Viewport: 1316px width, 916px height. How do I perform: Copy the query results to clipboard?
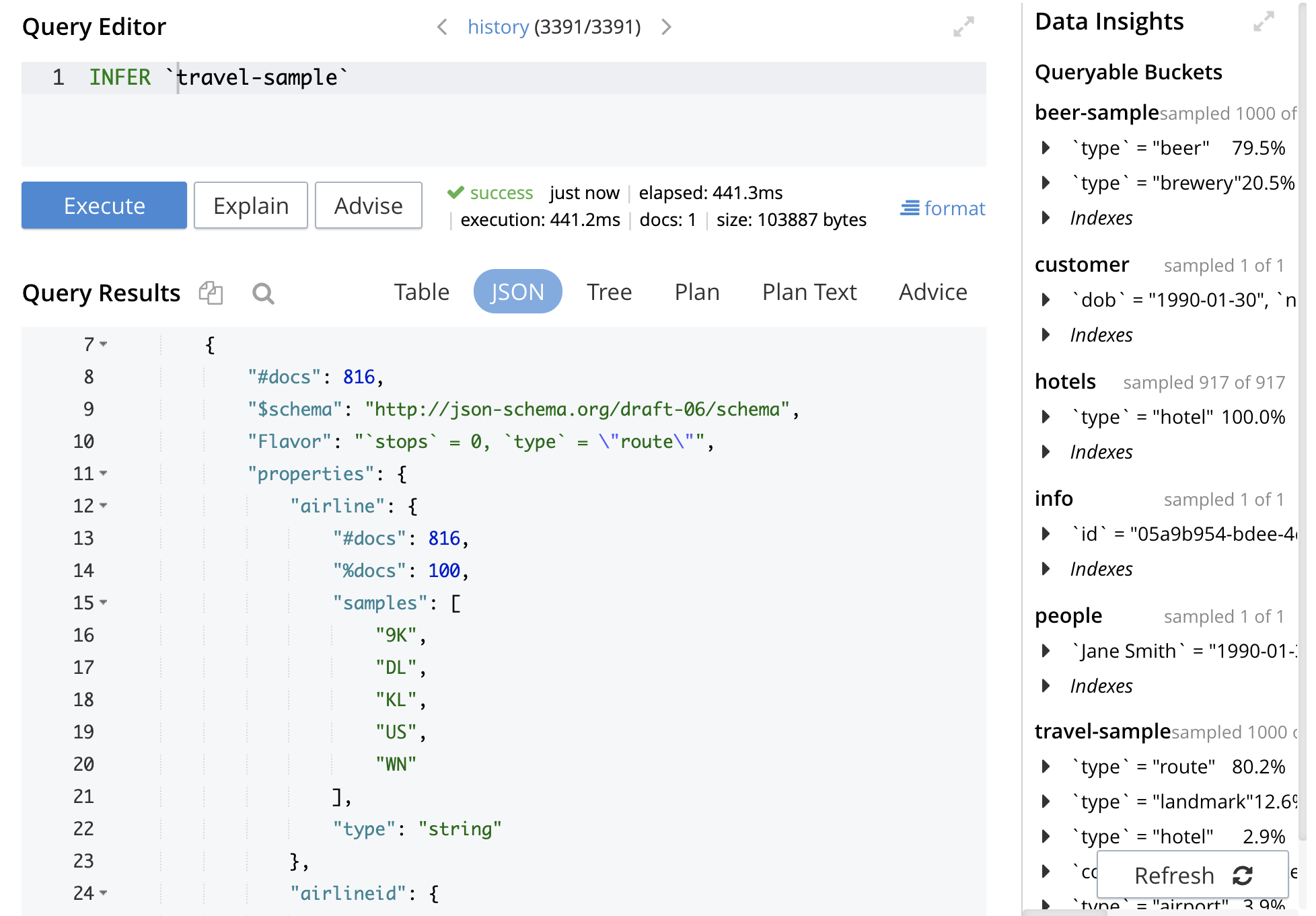(x=211, y=293)
